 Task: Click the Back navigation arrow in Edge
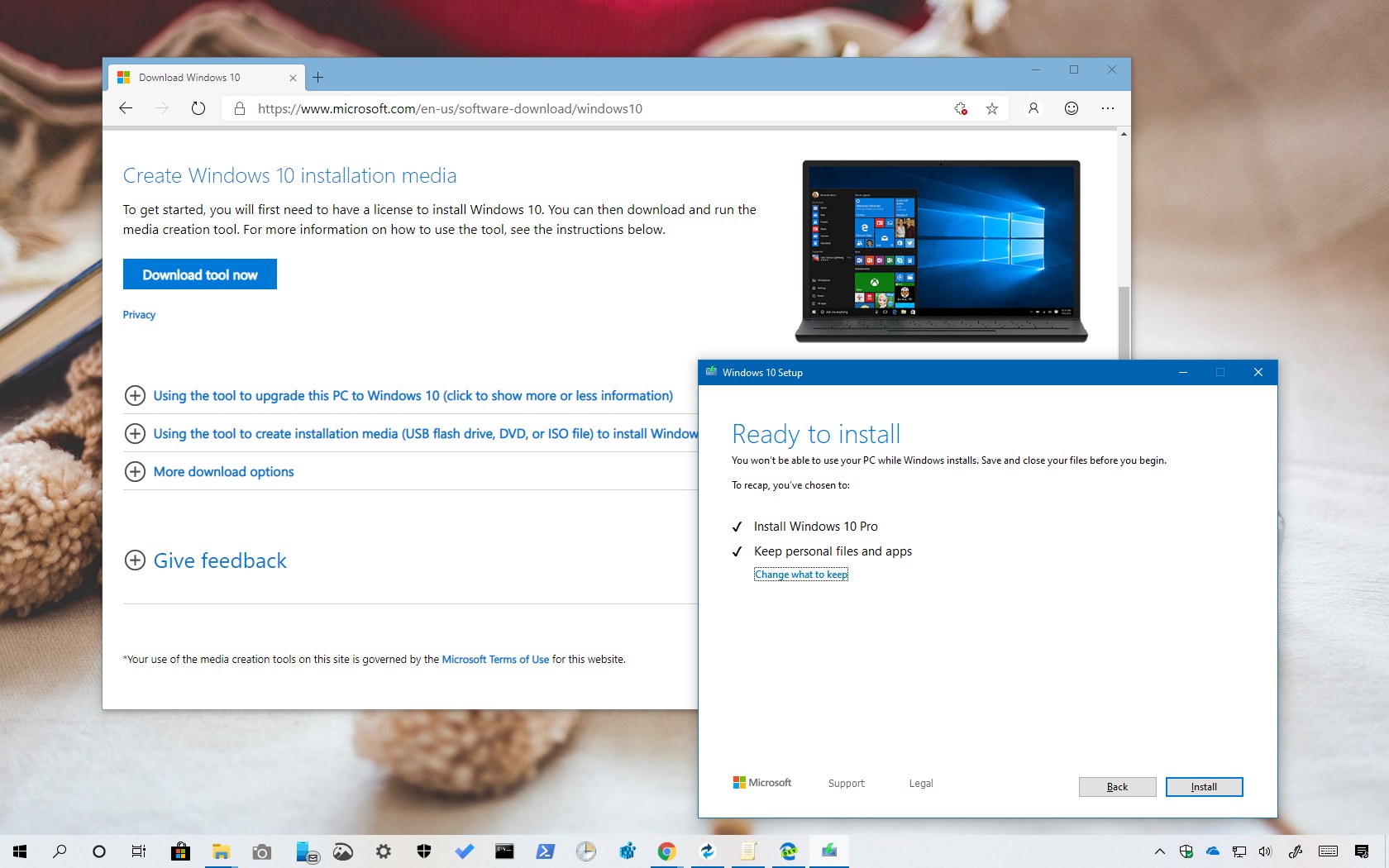click(125, 108)
